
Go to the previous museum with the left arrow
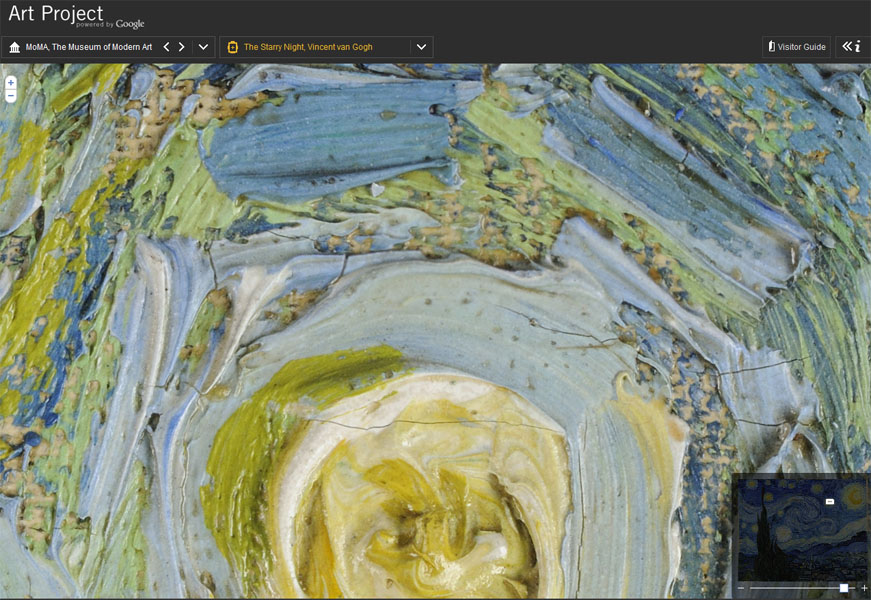[166, 47]
